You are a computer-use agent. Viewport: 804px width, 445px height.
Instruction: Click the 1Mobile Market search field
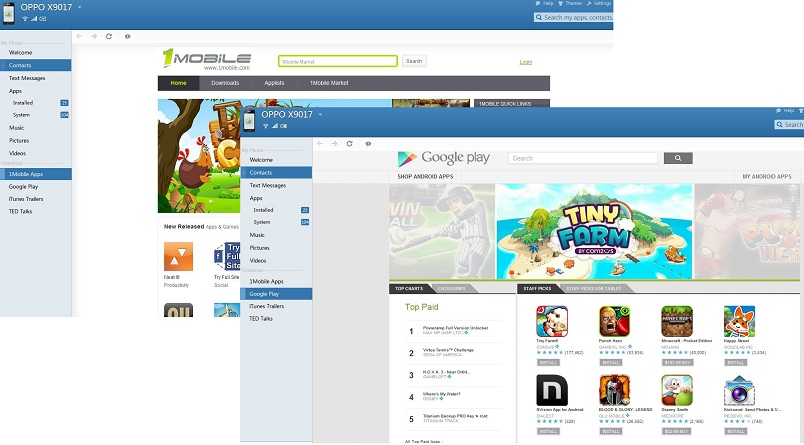coord(338,62)
